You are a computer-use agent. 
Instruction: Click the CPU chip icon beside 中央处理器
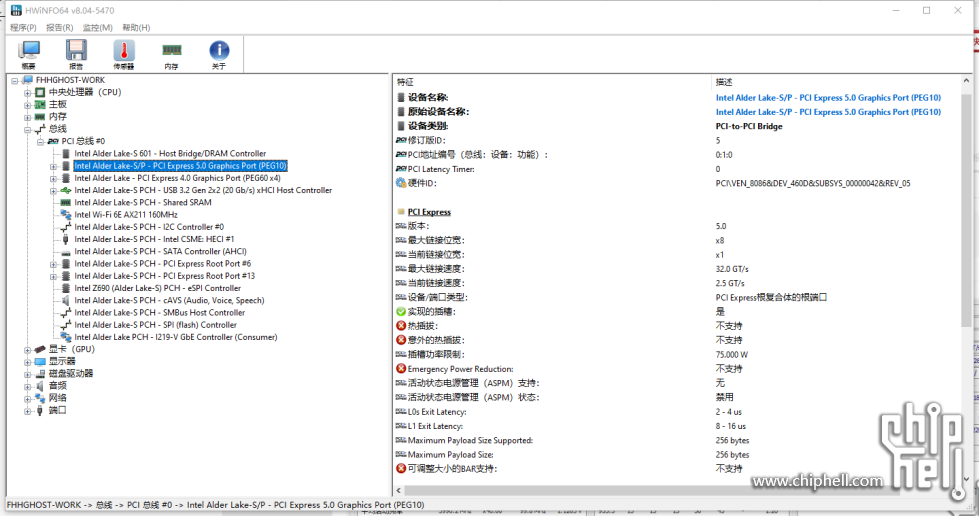click(x=40, y=92)
